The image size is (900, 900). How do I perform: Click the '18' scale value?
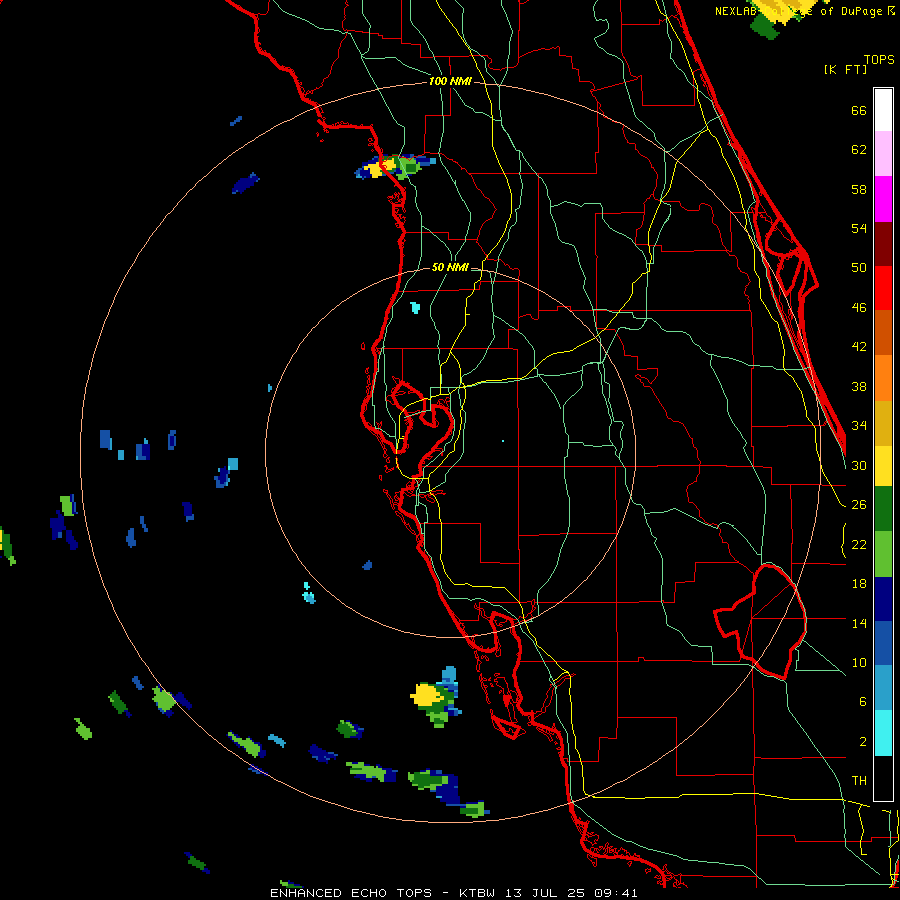(859, 584)
